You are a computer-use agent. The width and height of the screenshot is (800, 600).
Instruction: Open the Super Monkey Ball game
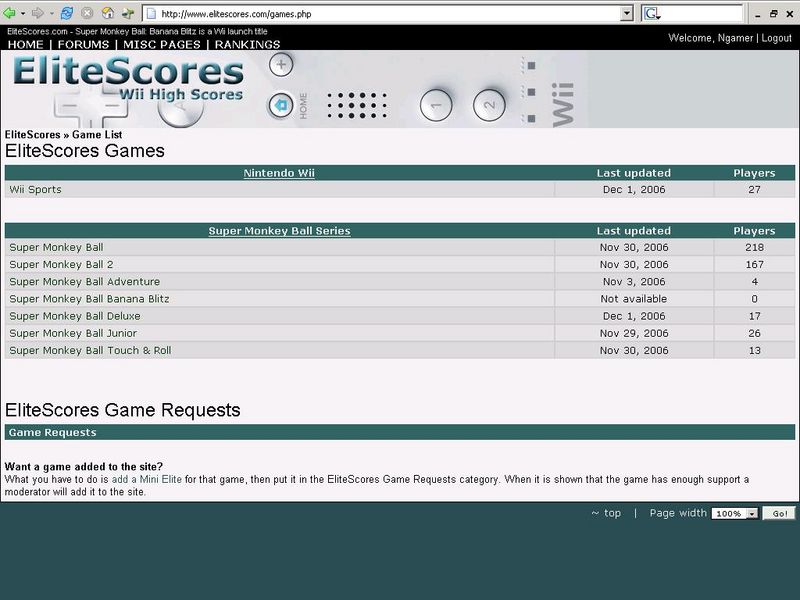pos(56,247)
